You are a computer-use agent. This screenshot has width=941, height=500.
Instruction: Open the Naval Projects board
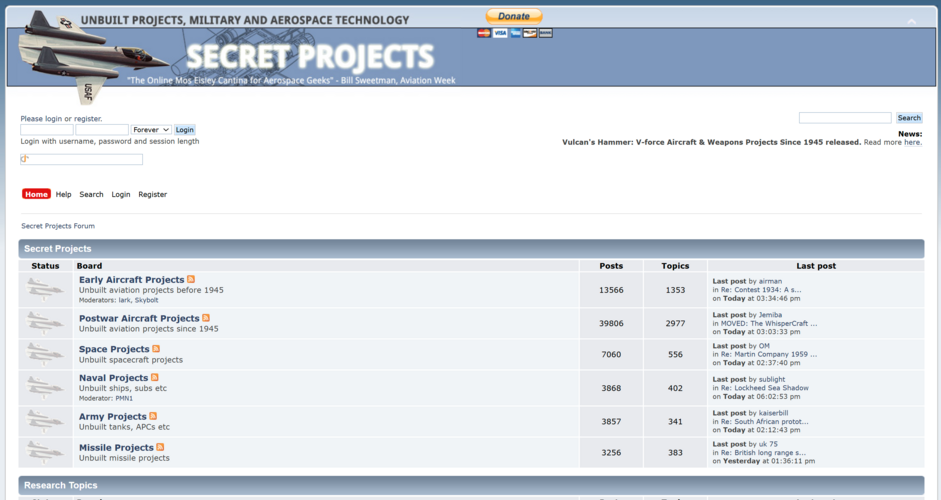tap(113, 378)
